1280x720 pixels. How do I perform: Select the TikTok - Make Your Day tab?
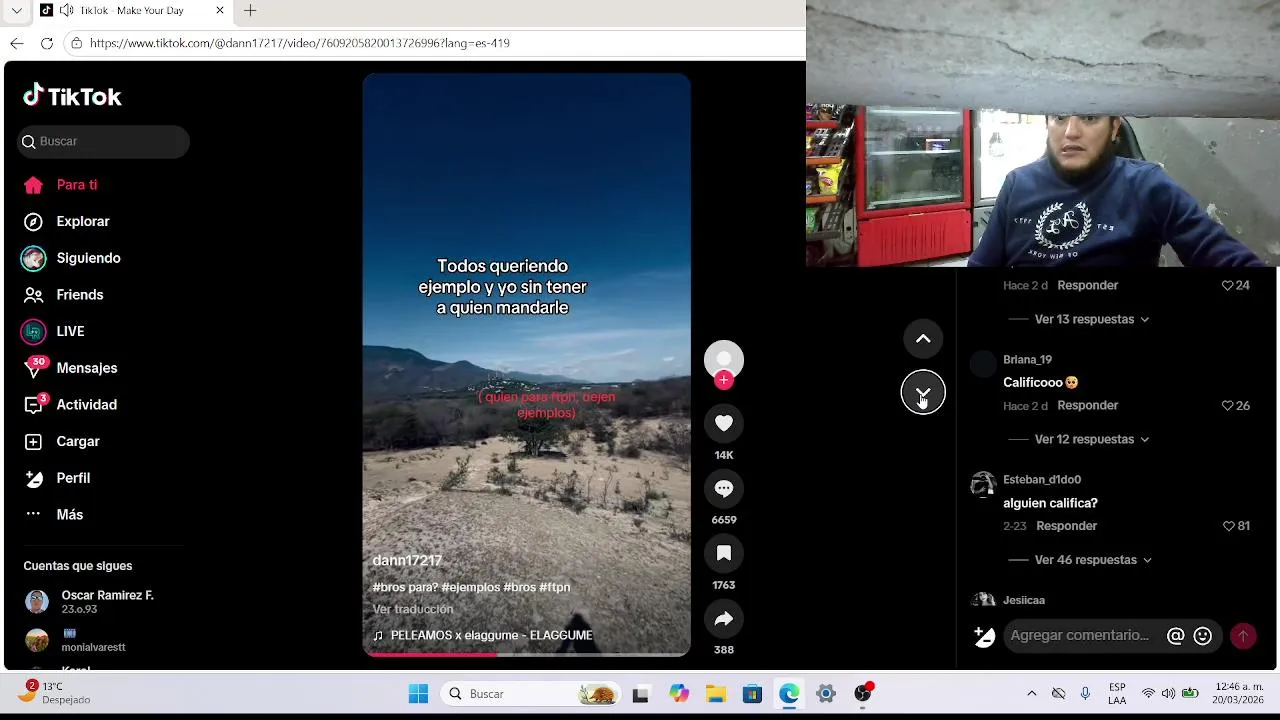[132, 10]
